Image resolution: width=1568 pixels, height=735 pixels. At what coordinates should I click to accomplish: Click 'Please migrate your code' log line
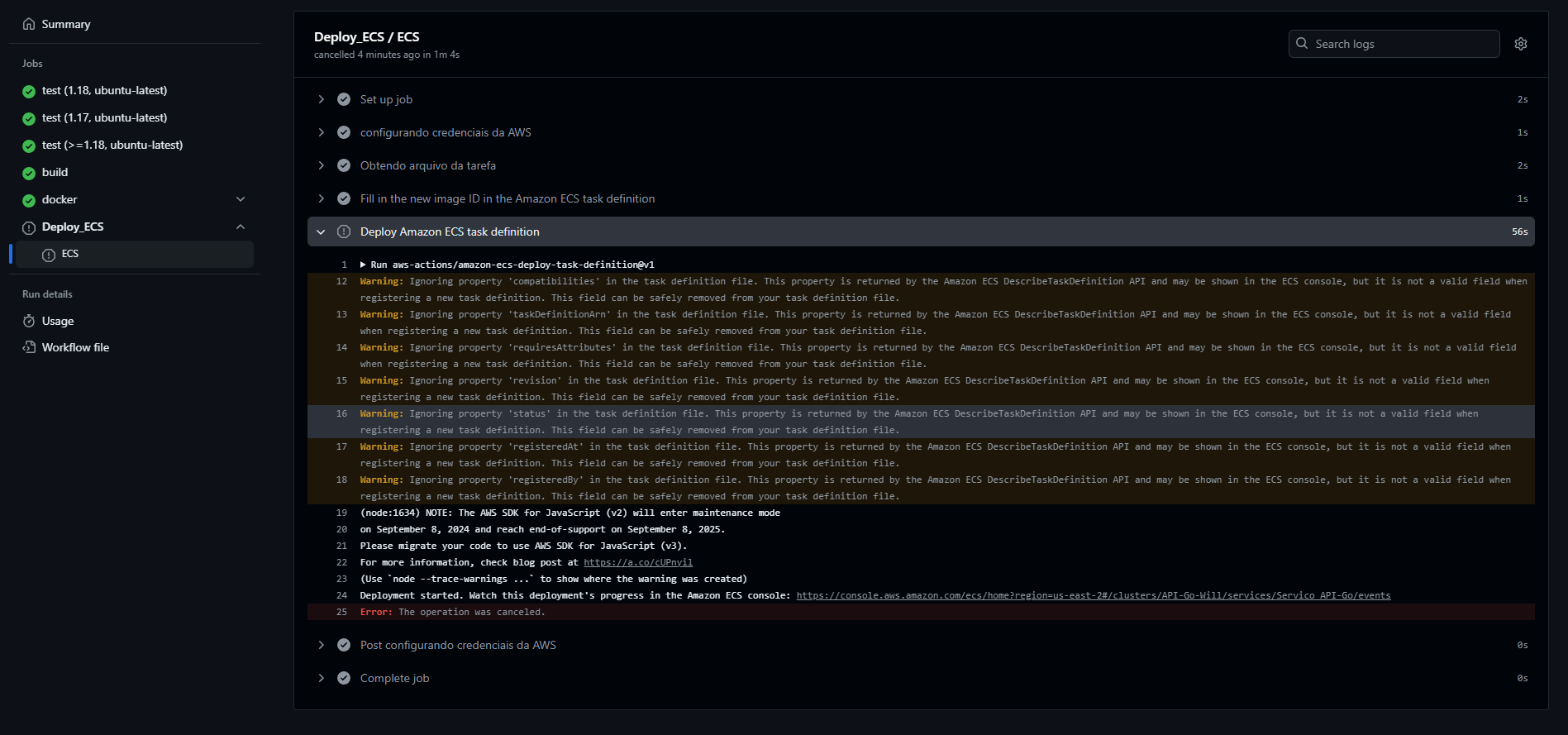pyautogui.click(x=523, y=546)
